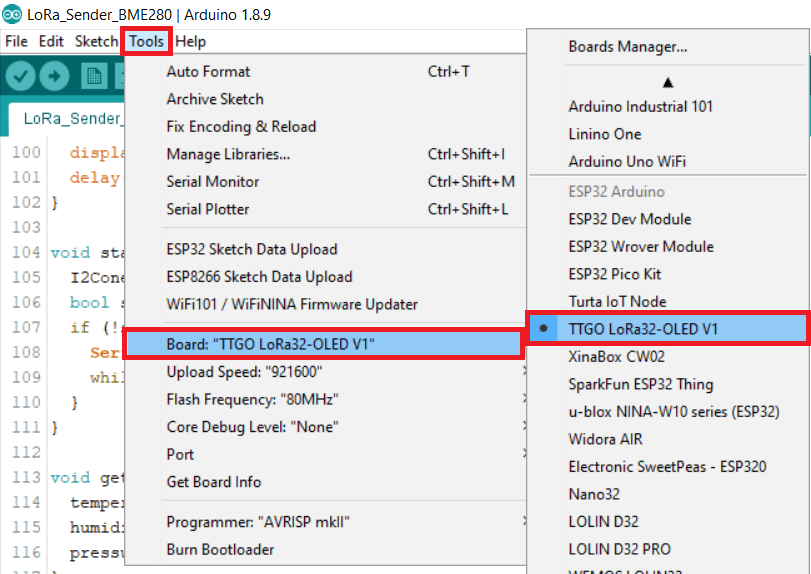This screenshot has height=574, width=811.
Task: Click Get Board Info
Action: point(213,482)
